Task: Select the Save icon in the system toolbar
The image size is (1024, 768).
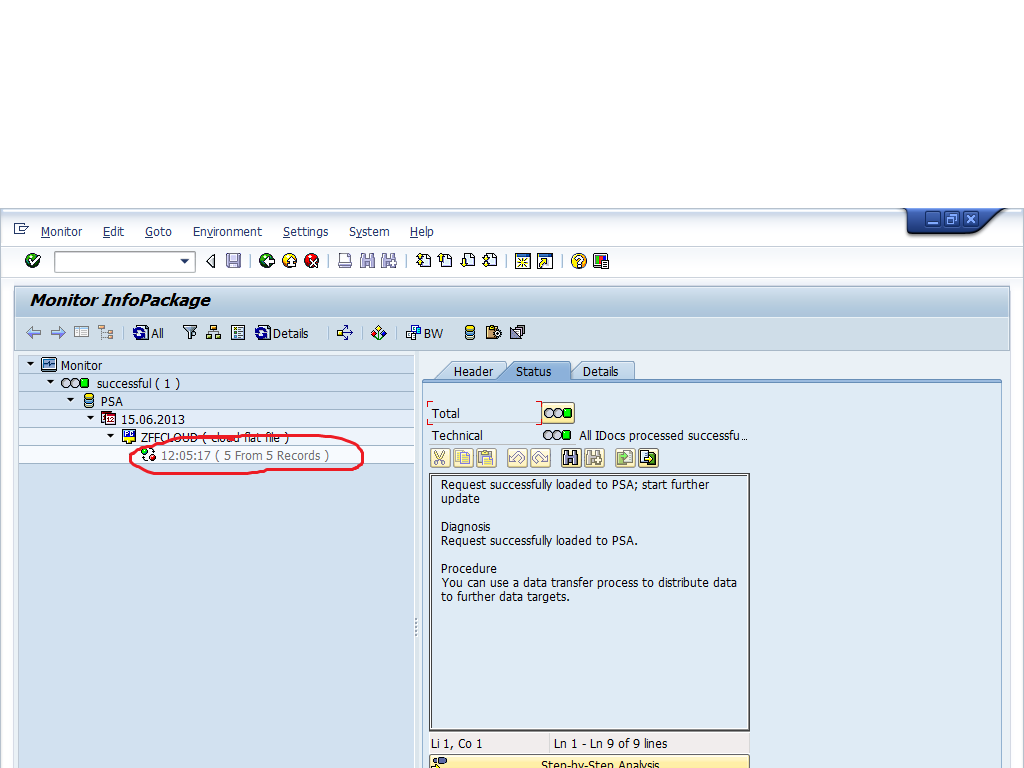Action: (232, 261)
